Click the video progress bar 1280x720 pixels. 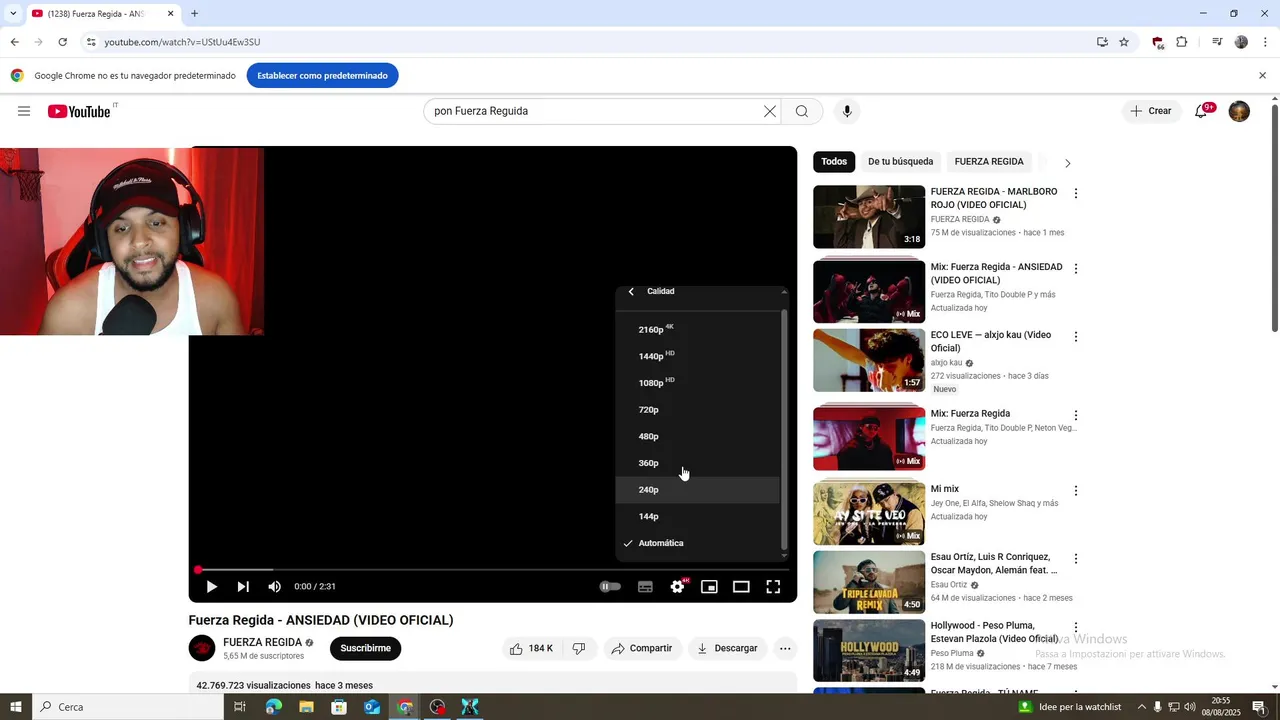(x=493, y=570)
